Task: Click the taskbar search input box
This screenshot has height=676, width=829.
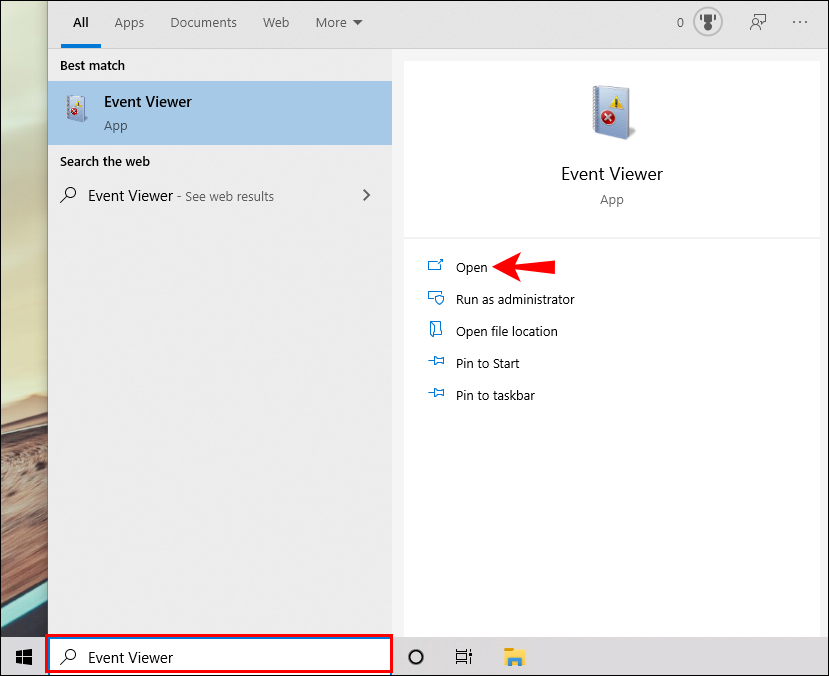Action: 220,657
